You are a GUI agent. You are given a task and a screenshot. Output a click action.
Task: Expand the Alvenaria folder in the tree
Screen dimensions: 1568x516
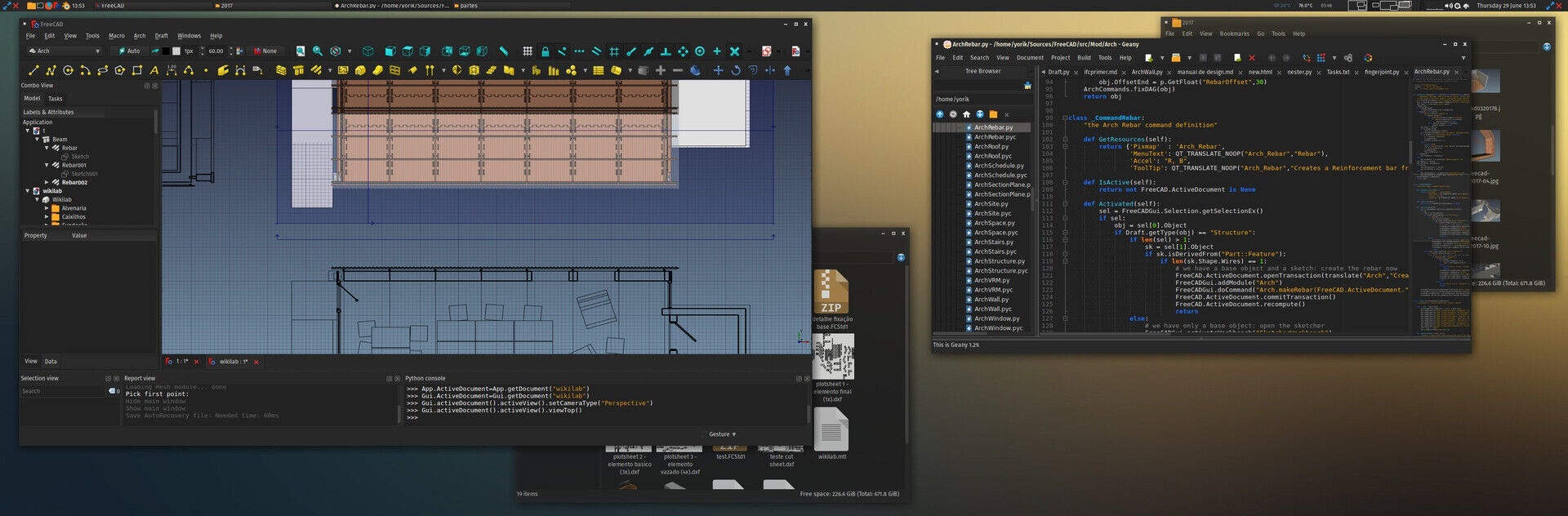click(x=47, y=208)
